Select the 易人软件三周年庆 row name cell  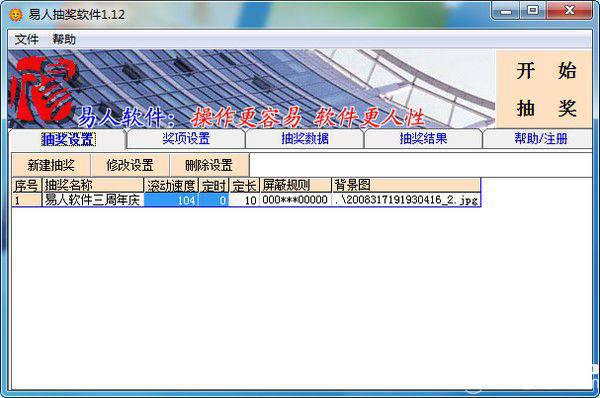pyautogui.click(x=93, y=200)
